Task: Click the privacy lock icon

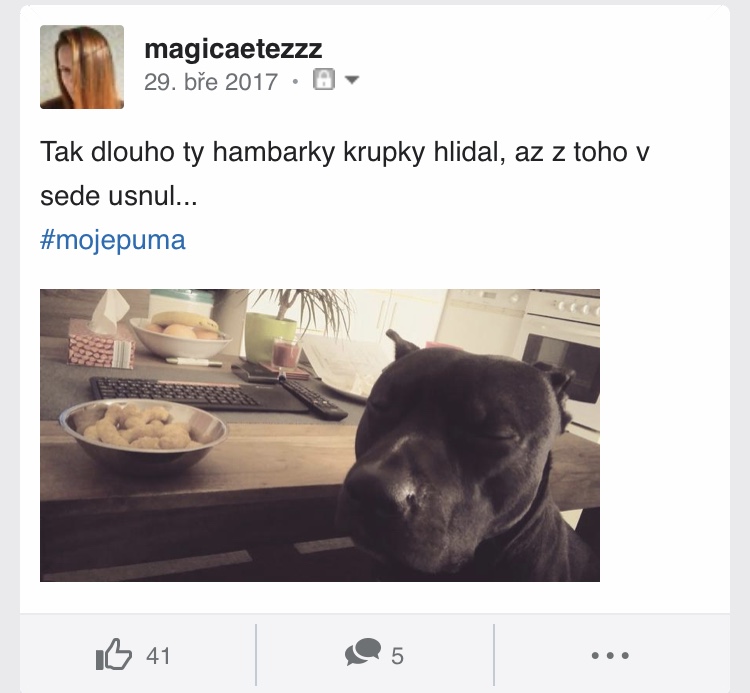Action: 324,79
